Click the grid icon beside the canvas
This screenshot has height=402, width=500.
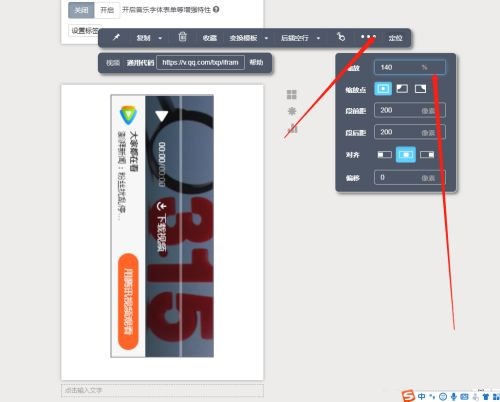292,95
